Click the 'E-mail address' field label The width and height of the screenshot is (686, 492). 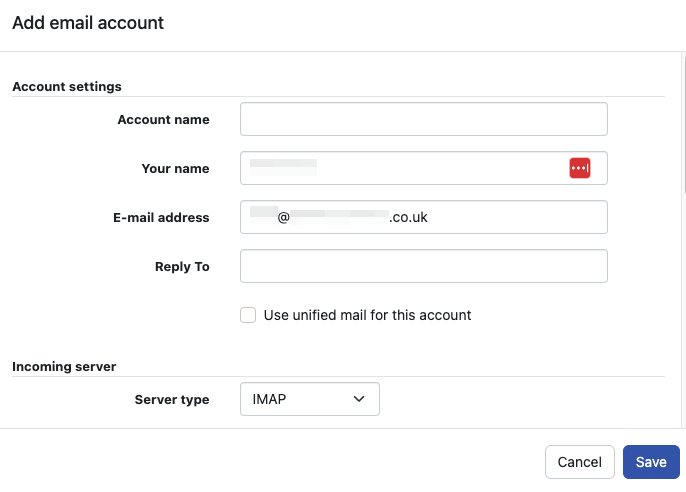click(x=161, y=218)
